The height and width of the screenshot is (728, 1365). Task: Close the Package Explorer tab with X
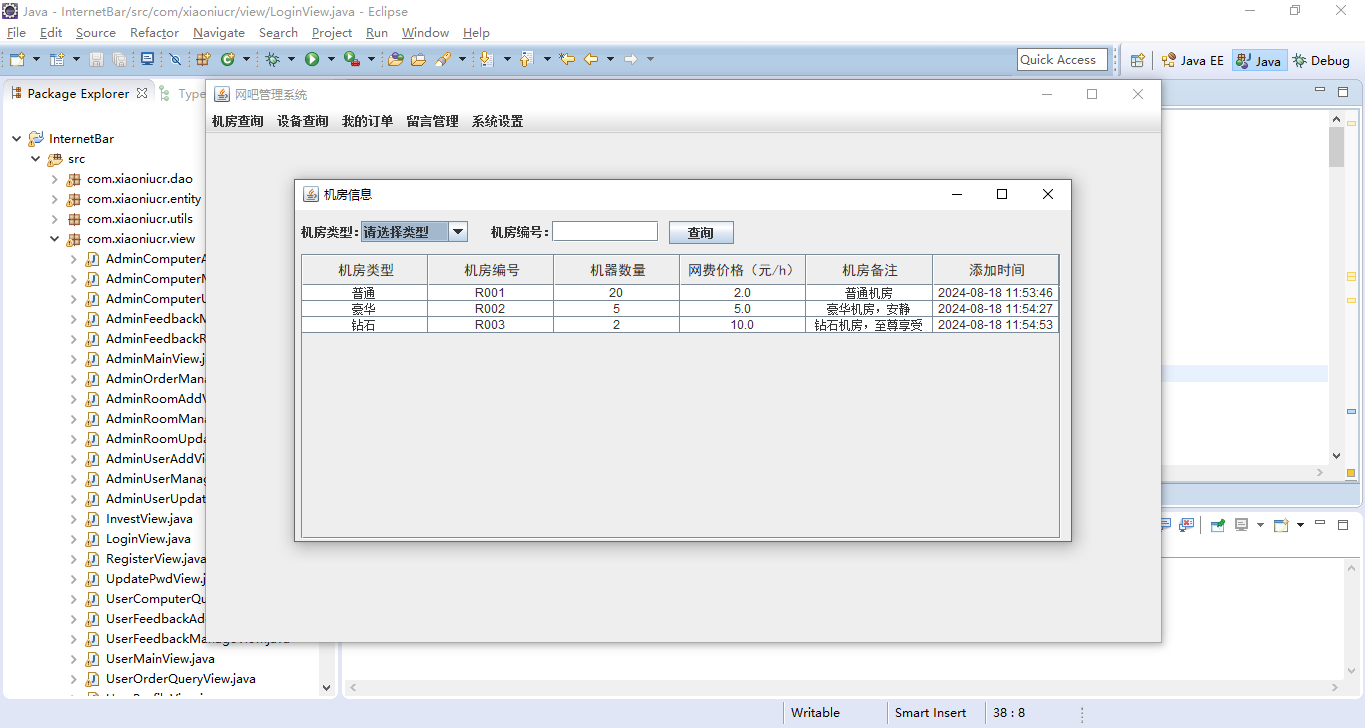pyautogui.click(x=142, y=93)
